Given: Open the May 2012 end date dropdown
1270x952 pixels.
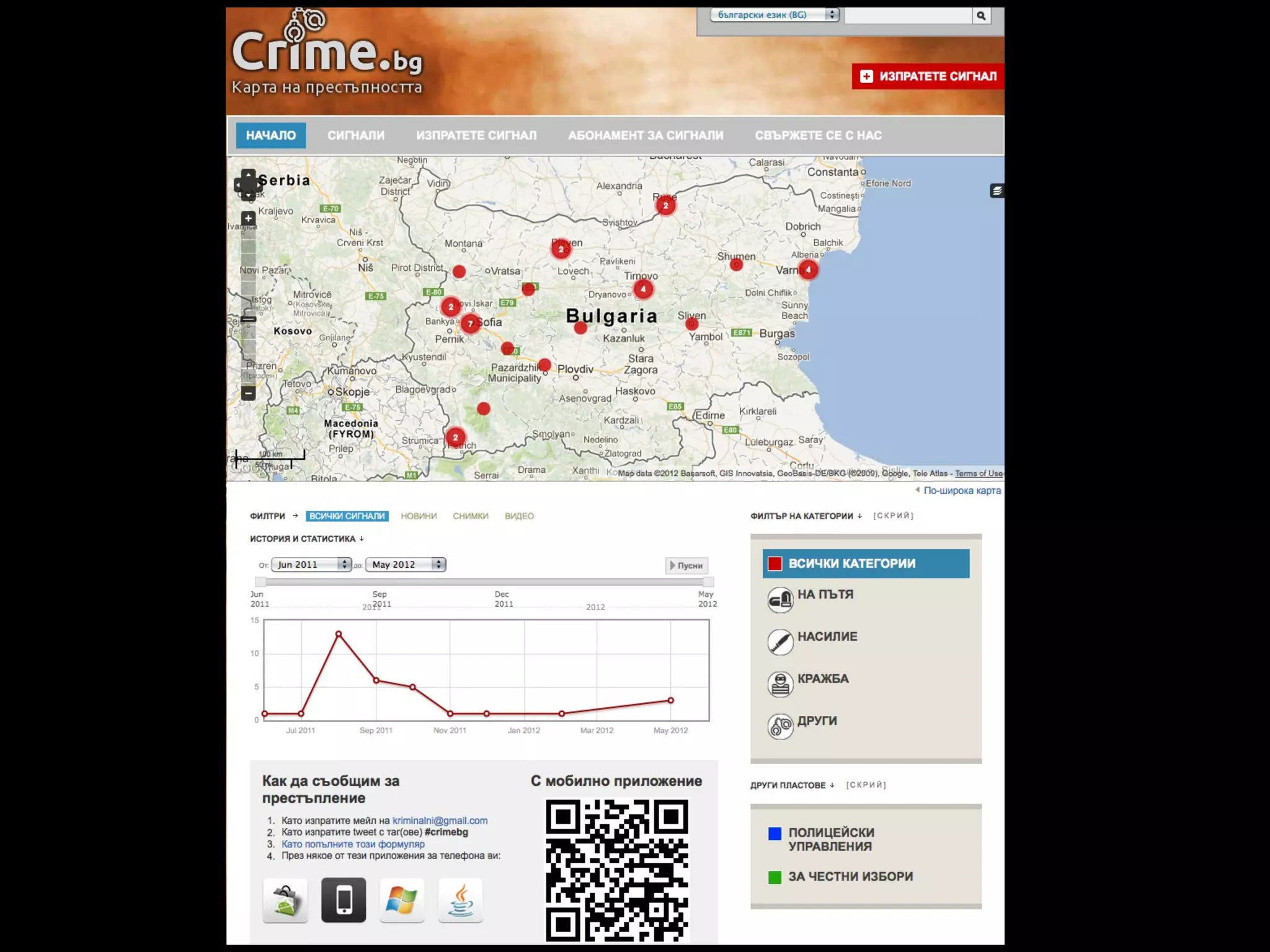Looking at the screenshot, I should pyautogui.click(x=406, y=565).
